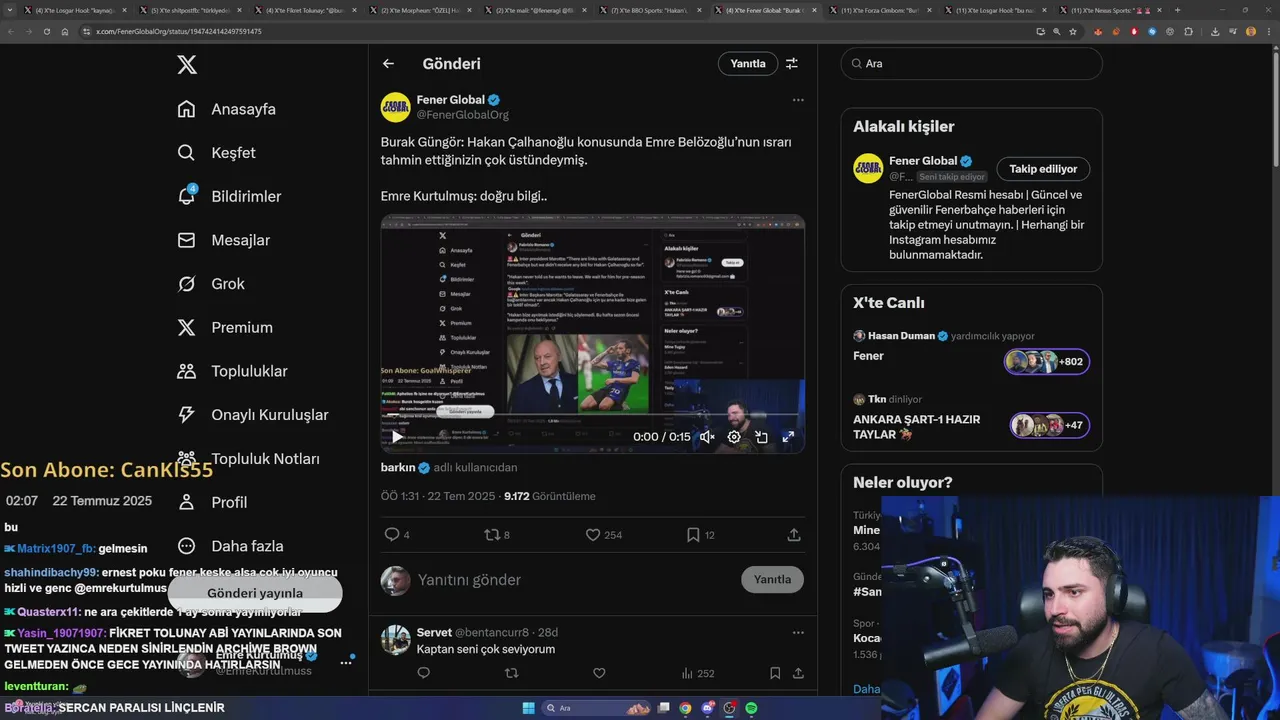Screen dimensions: 1280x720
Task: Seek on the video progress bar
Action: [593, 414]
